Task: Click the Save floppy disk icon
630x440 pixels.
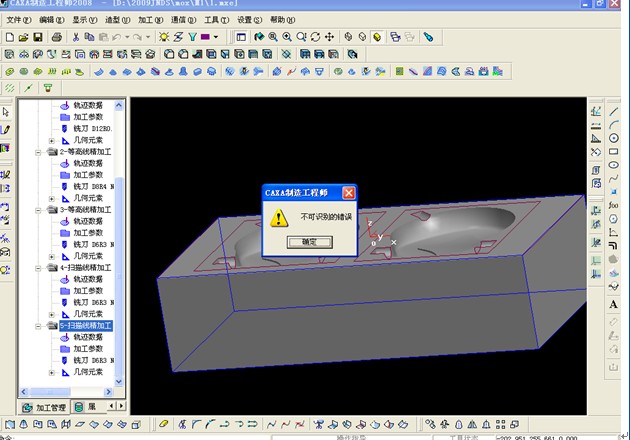Action: (x=38, y=37)
